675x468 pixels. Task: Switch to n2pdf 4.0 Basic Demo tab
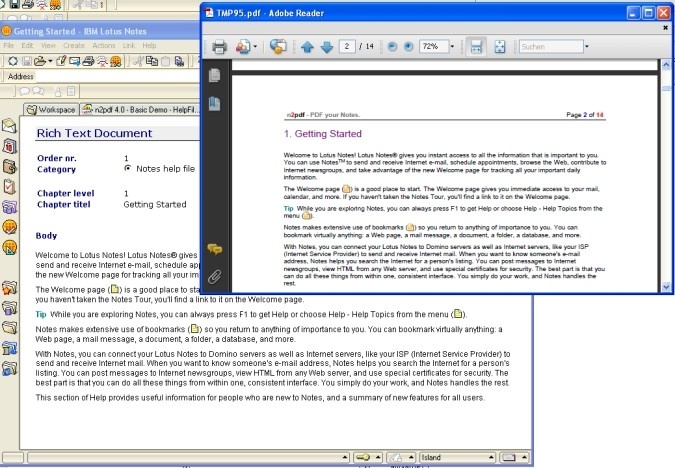coord(141,110)
